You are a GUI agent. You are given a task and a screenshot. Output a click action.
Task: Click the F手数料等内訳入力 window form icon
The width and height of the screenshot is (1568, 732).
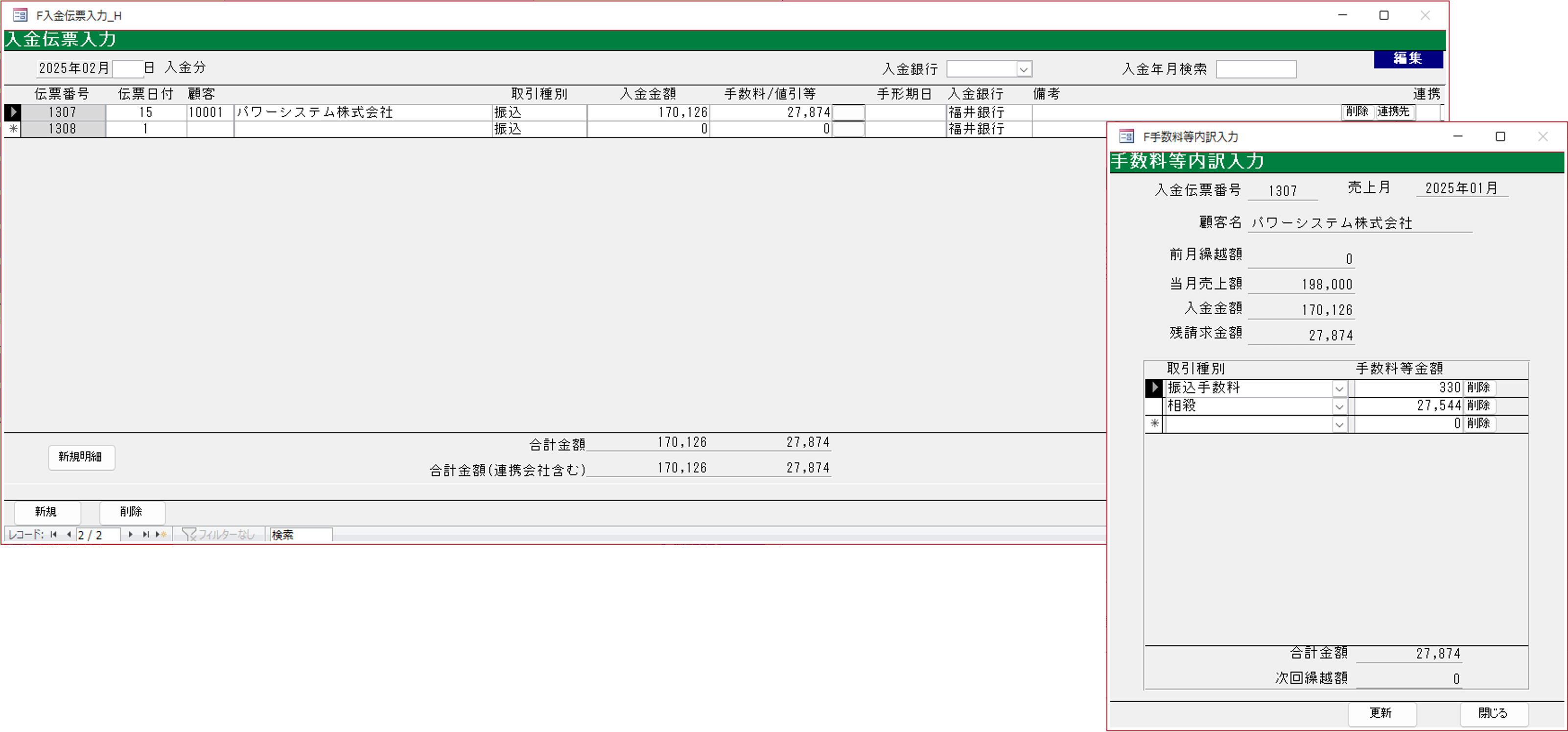point(1127,137)
